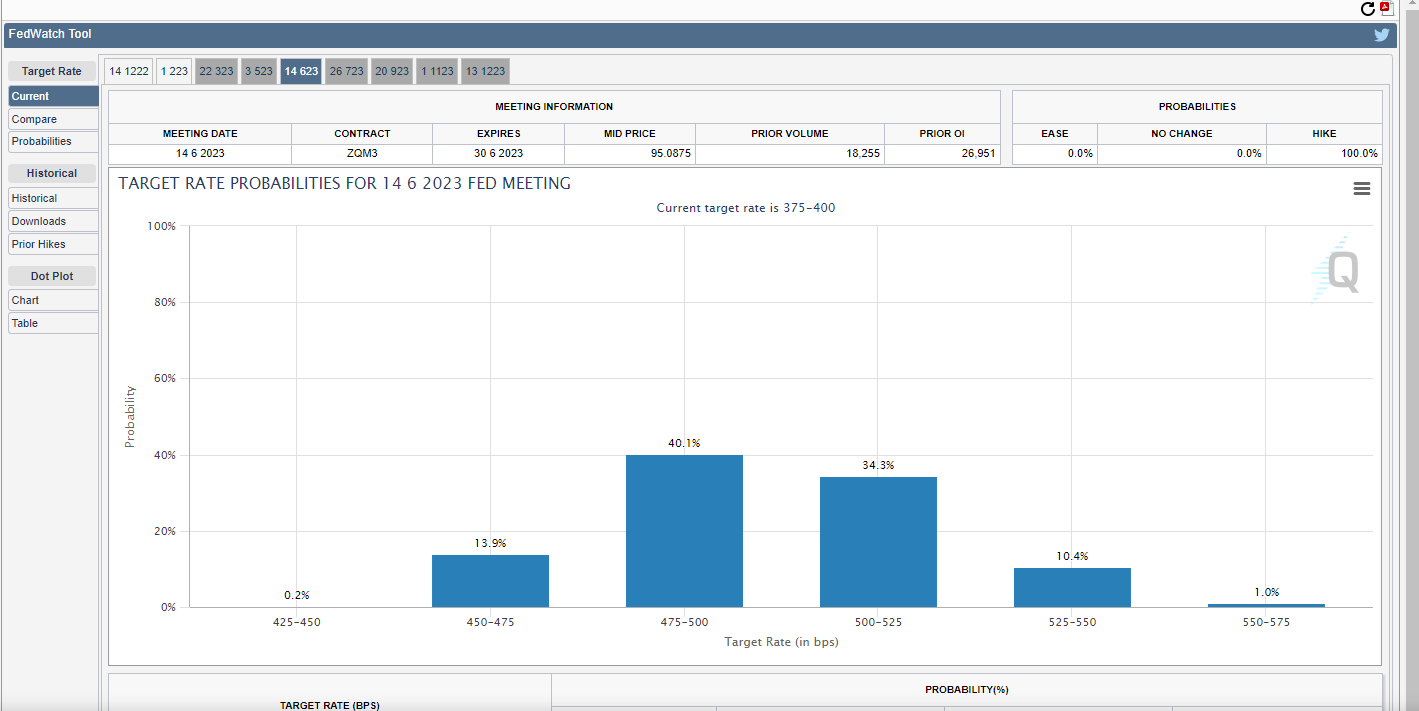Select the 22 323 meeting tab

point(216,71)
